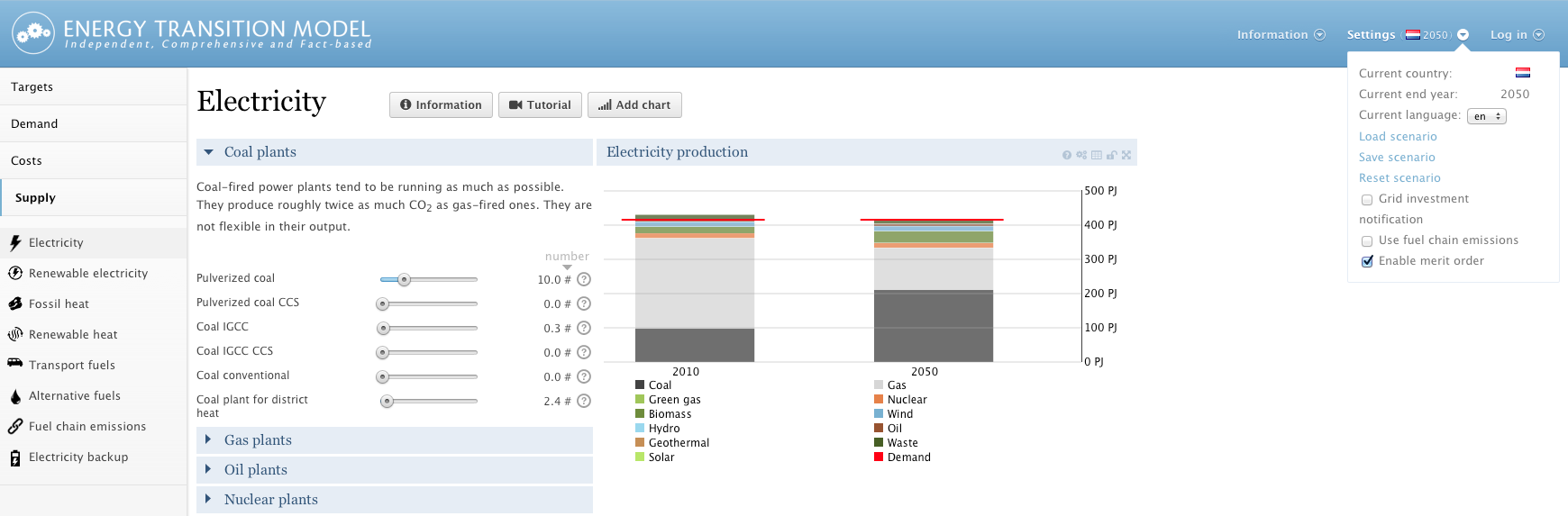This screenshot has height=516, width=1568.
Task: Click the flag icon next to Settings
Action: pyautogui.click(x=1413, y=35)
